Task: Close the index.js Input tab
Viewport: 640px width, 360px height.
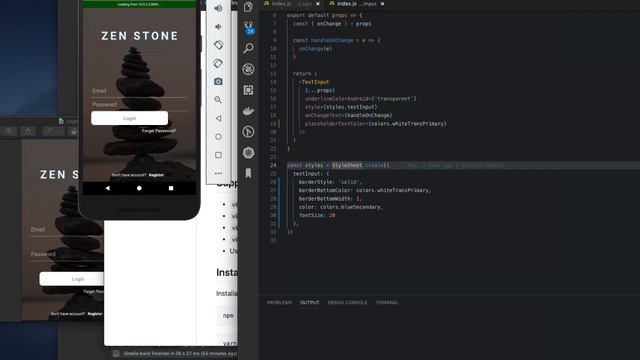Action: click(x=382, y=4)
